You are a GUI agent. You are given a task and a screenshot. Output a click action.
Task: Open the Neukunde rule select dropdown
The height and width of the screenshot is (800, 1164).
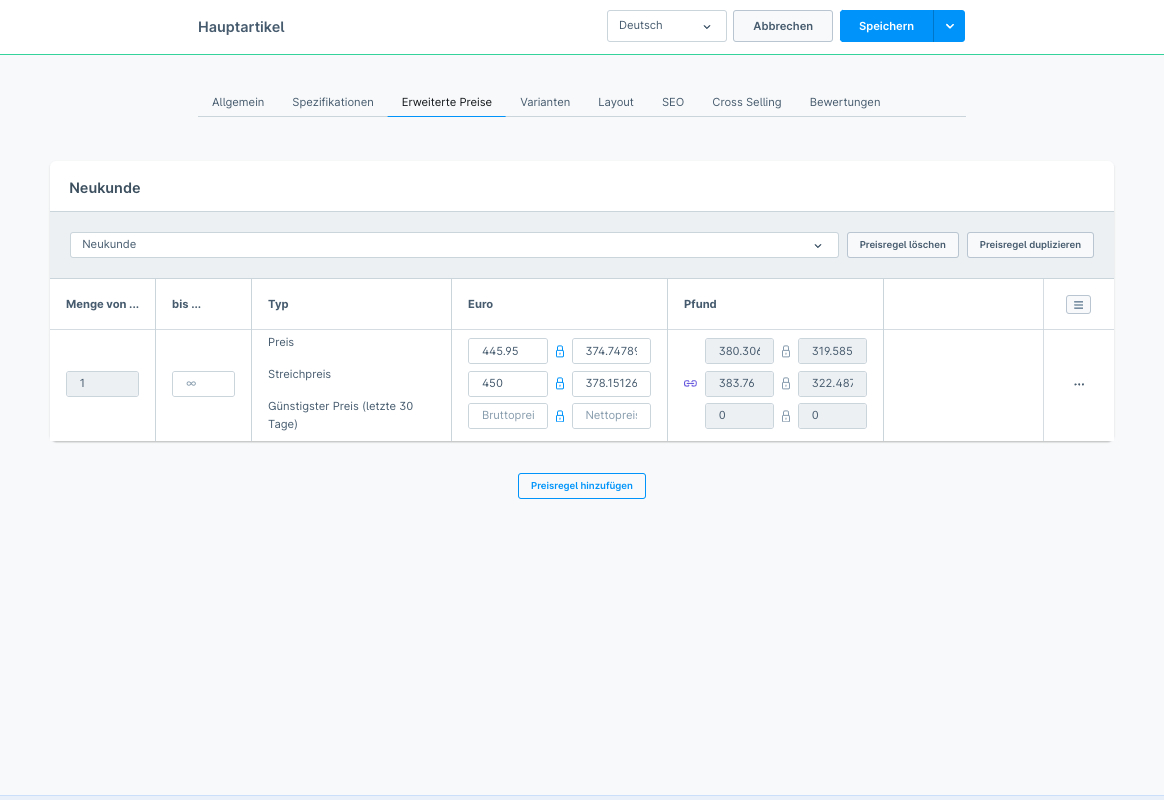(454, 245)
